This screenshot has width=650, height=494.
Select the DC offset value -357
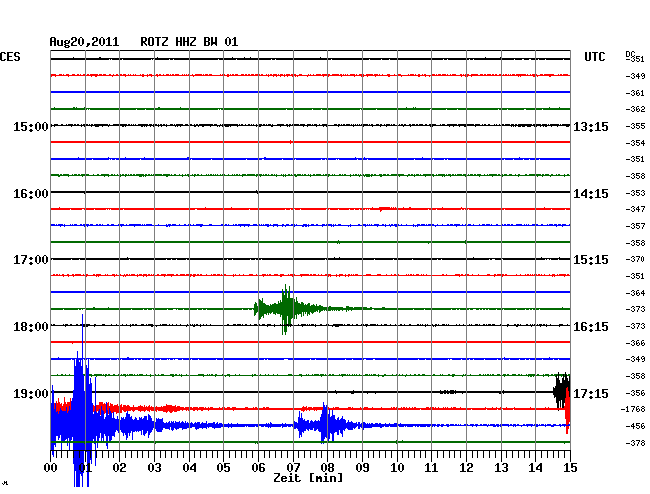coord(635,226)
